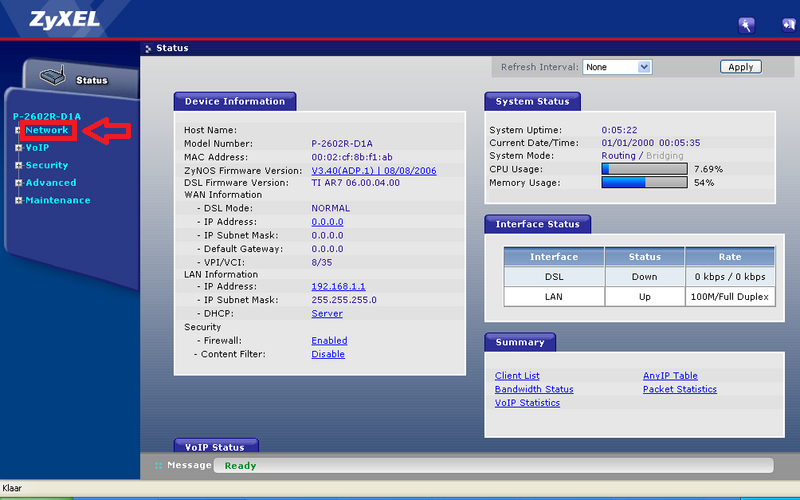Open the ZyNOS firmware version link
The image size is (800, 500).
click(x=374, y=170)
